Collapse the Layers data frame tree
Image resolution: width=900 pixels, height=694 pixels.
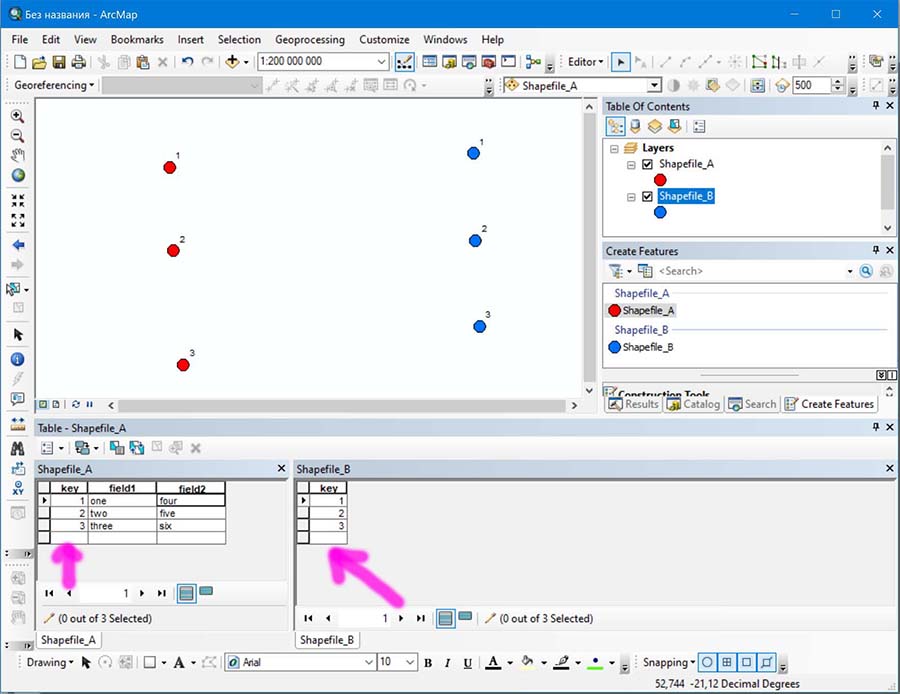click(614, 149)
